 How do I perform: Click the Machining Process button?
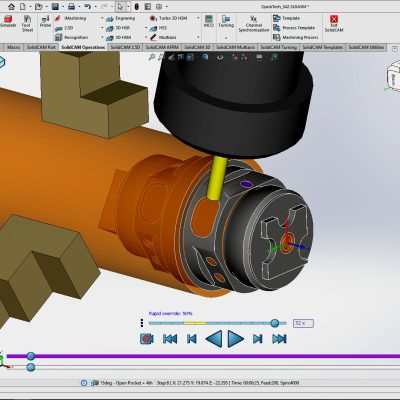coord(295,37)
